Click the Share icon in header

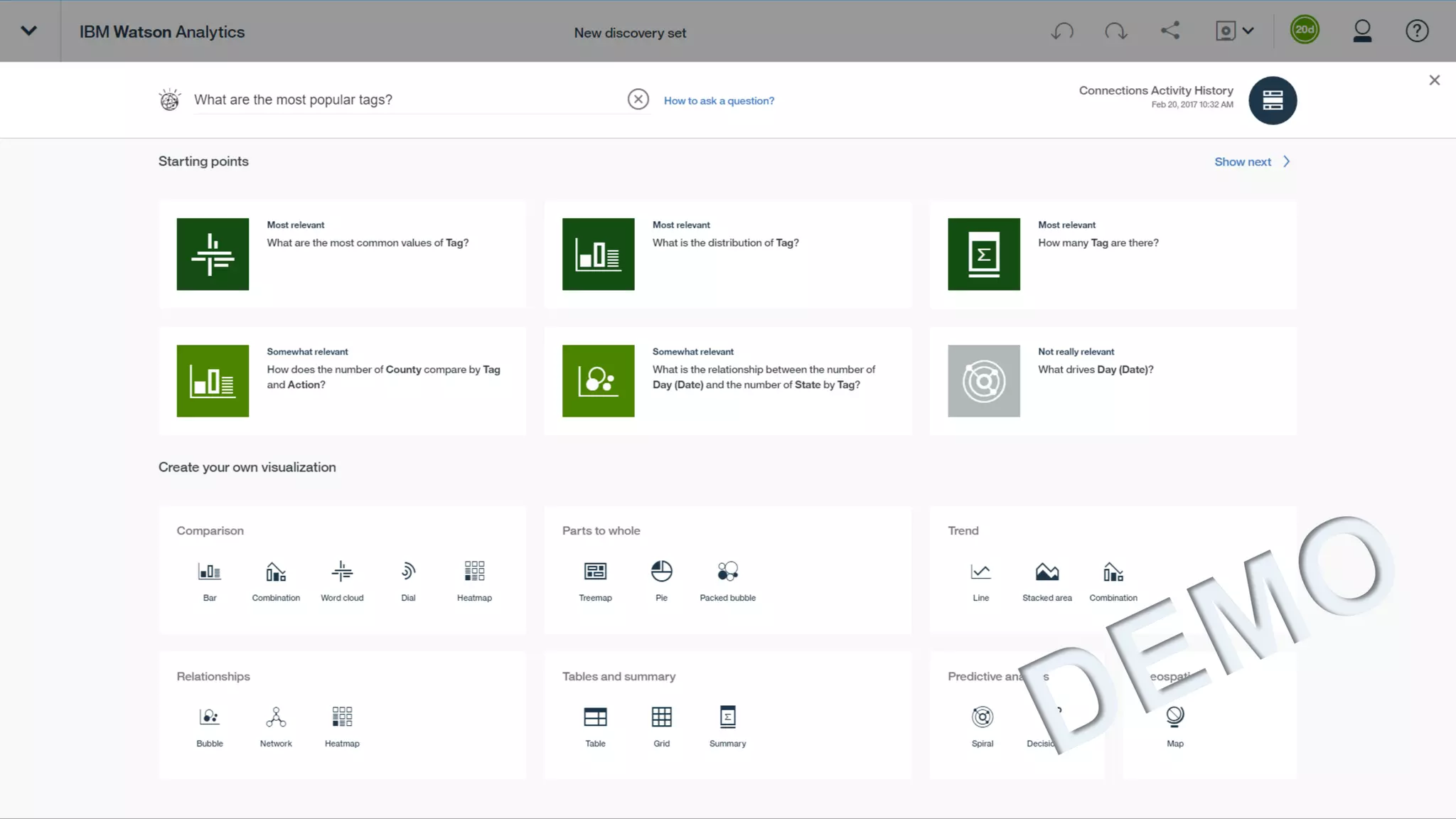(1170, 31)
